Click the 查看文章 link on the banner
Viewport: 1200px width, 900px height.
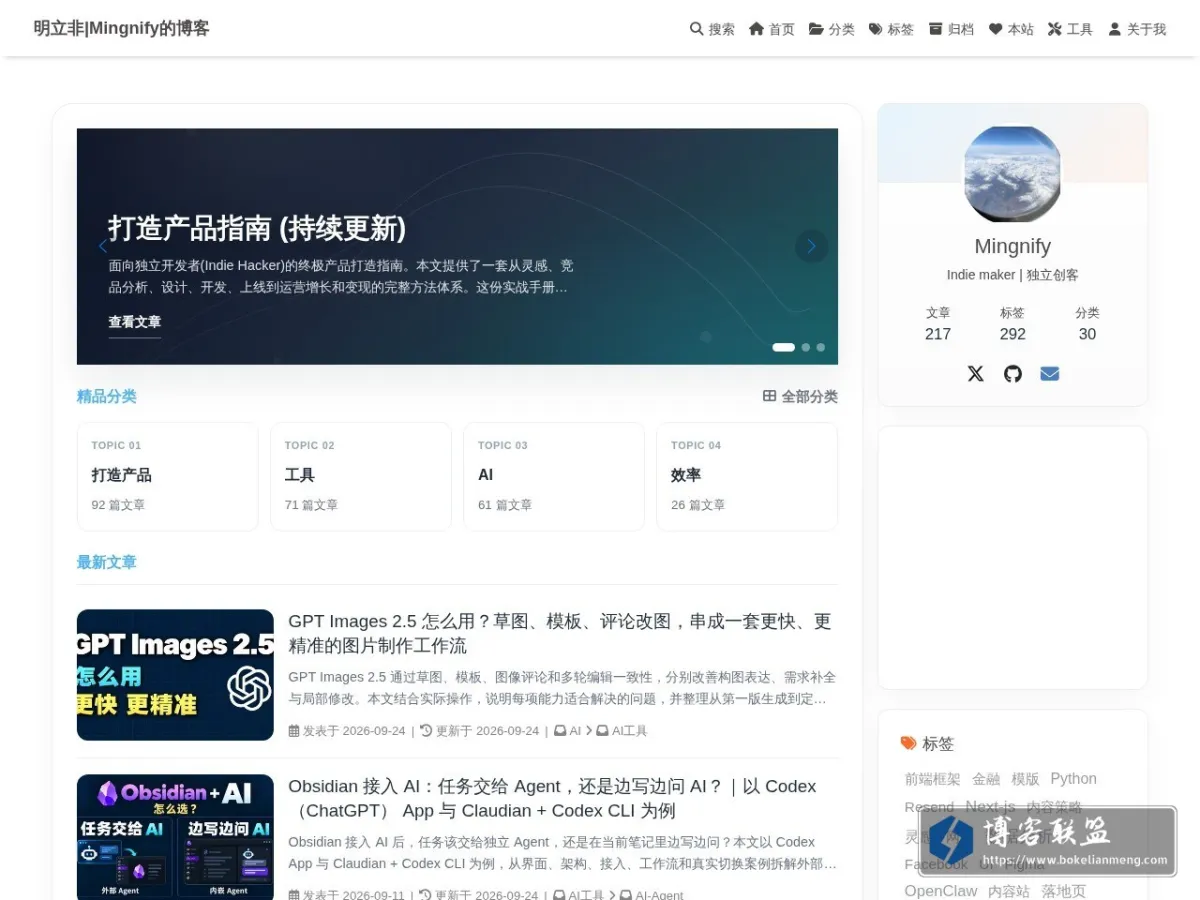[134, 322]
